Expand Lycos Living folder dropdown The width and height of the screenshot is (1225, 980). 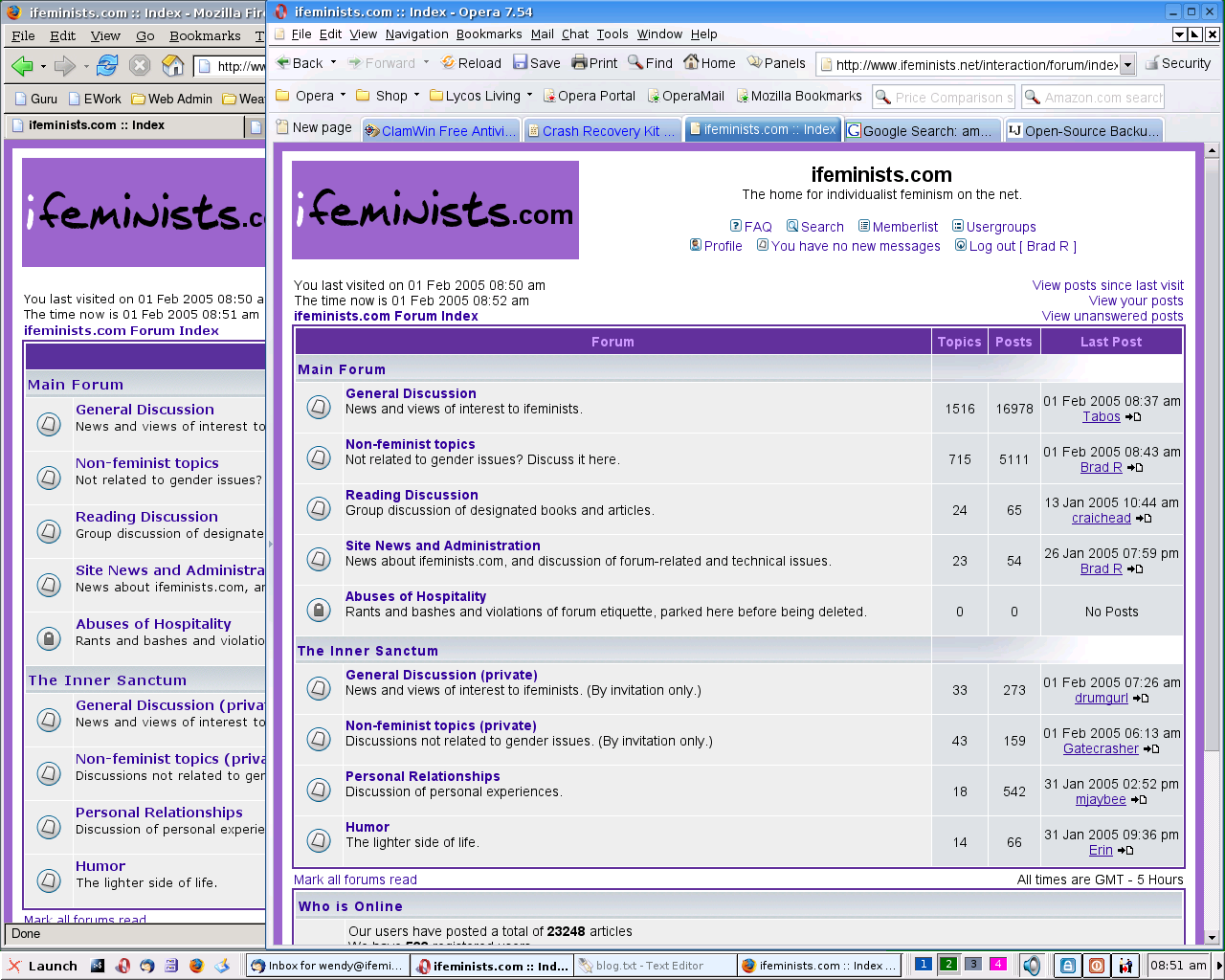[x=529, y=95]
